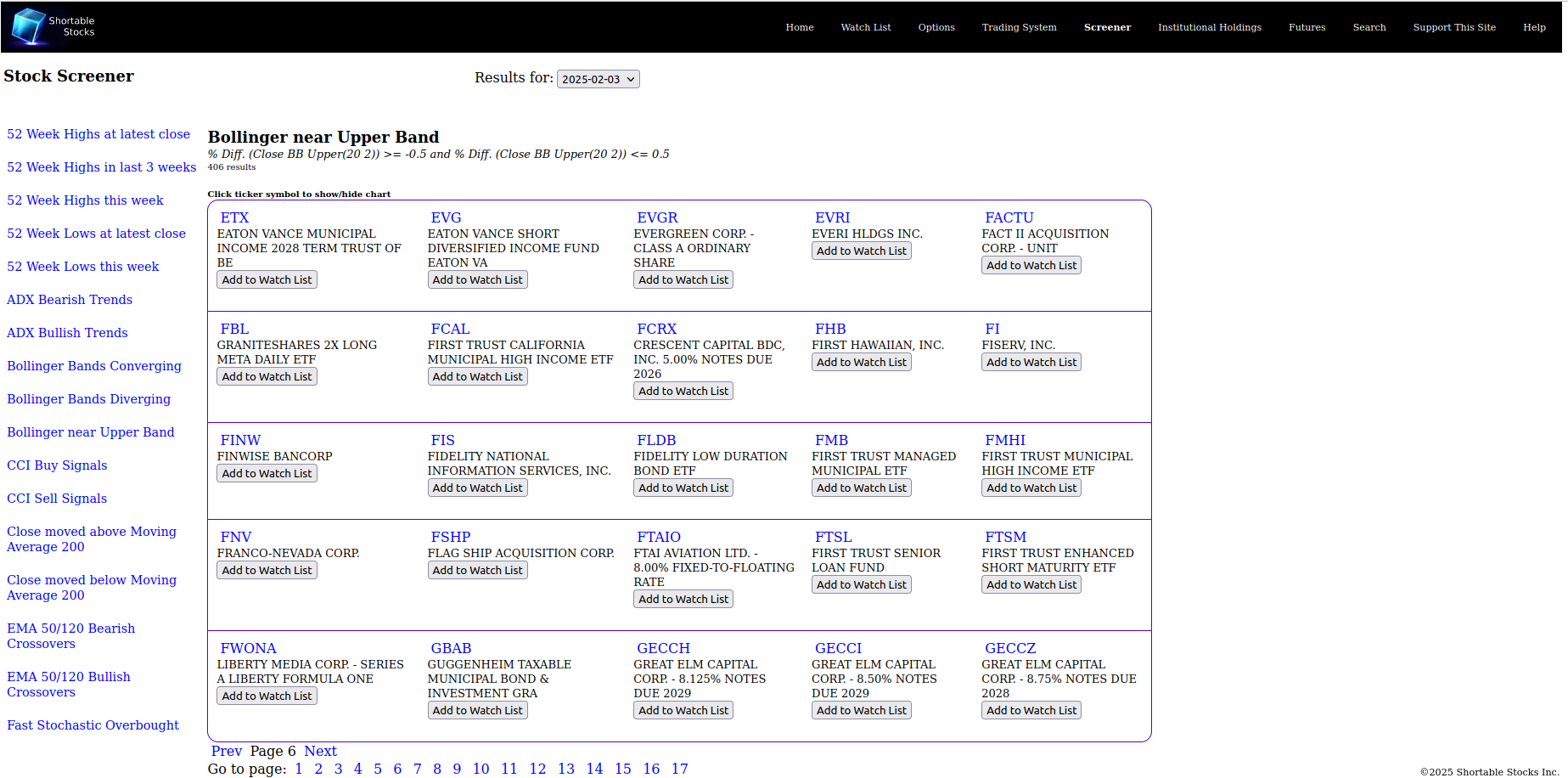Open the Home menu item
This screenshot has height=778, width=1568.
point(799,27)
